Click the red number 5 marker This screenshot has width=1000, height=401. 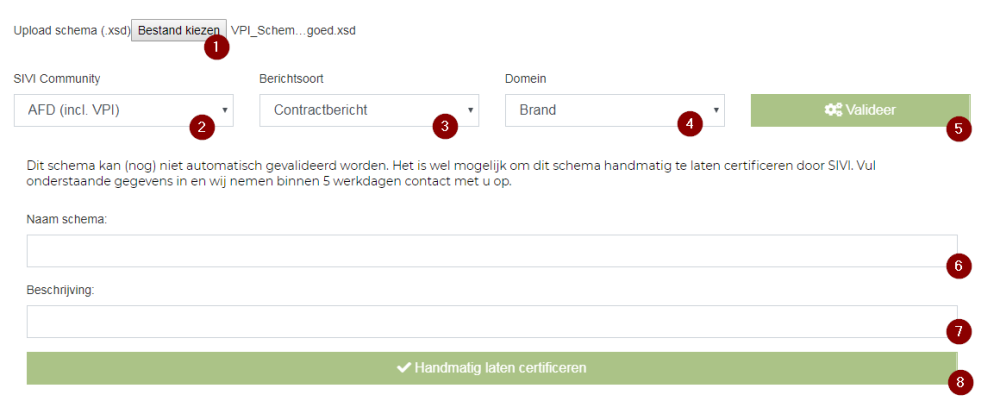958,128
